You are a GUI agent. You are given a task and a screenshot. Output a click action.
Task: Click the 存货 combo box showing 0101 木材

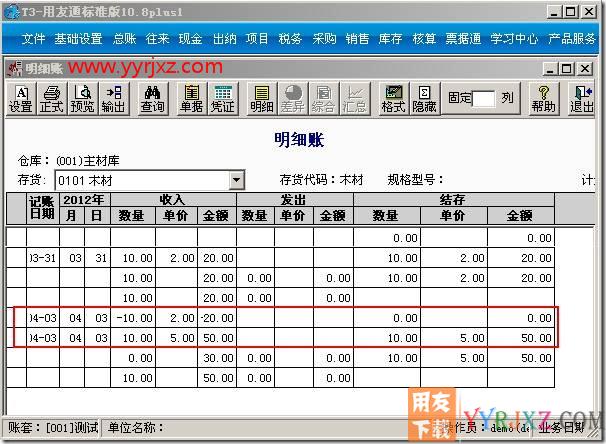click(x=150, y=180)
